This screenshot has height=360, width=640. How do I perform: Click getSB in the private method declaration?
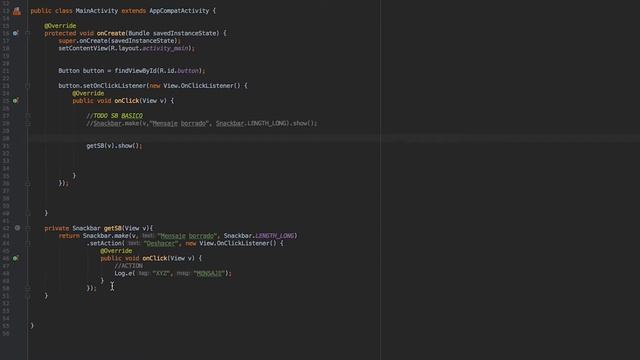[113, 228]
